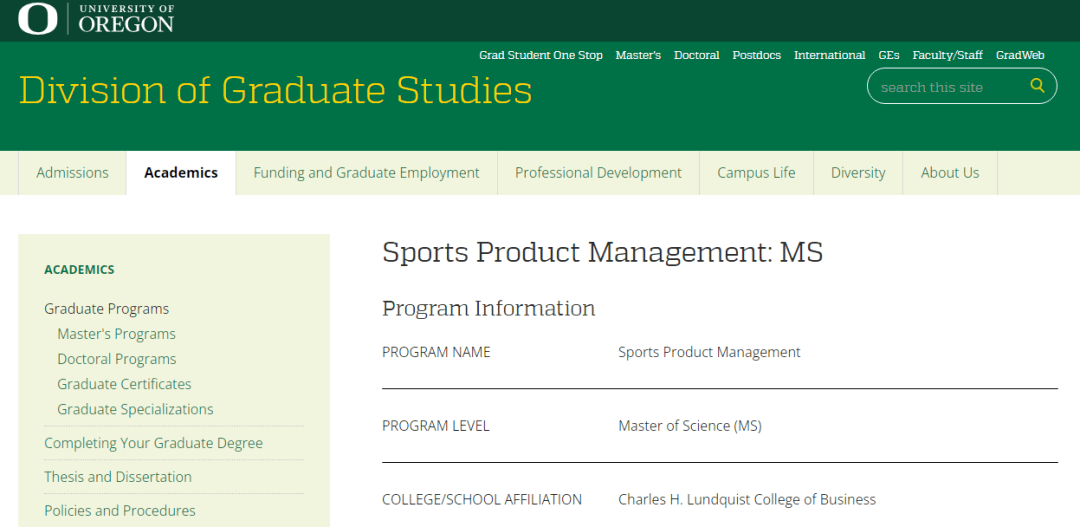Open the International link
1080x527 pixels.
coord(829,55)
